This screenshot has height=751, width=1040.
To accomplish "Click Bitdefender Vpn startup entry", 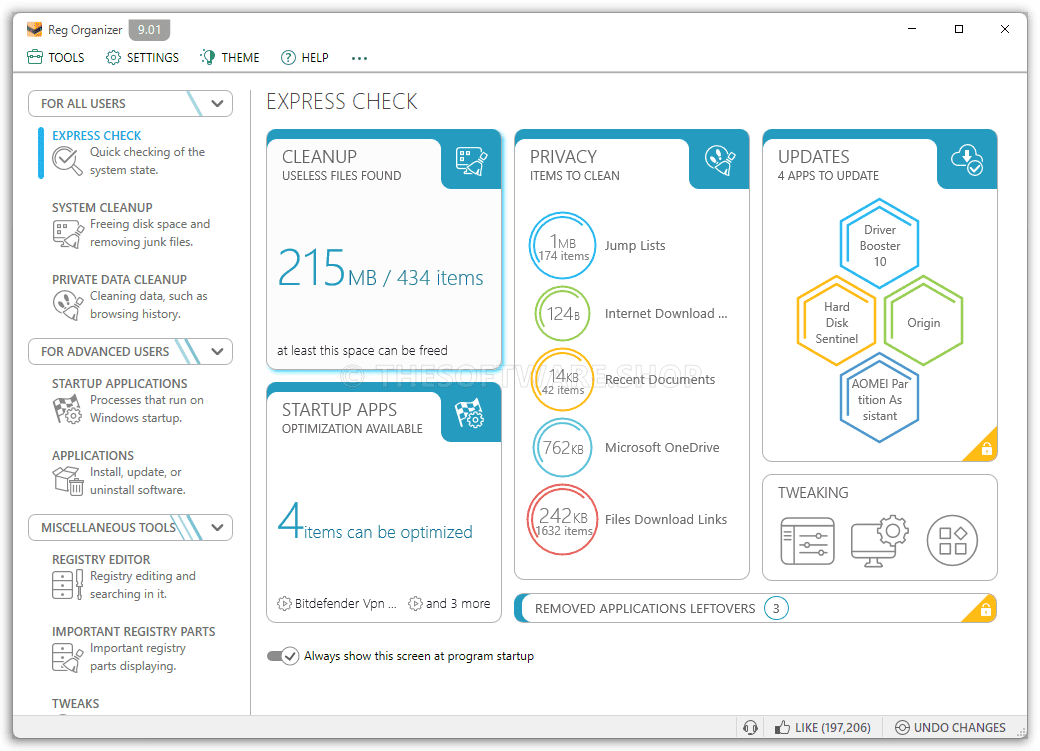I will click(x=336, y=604).
